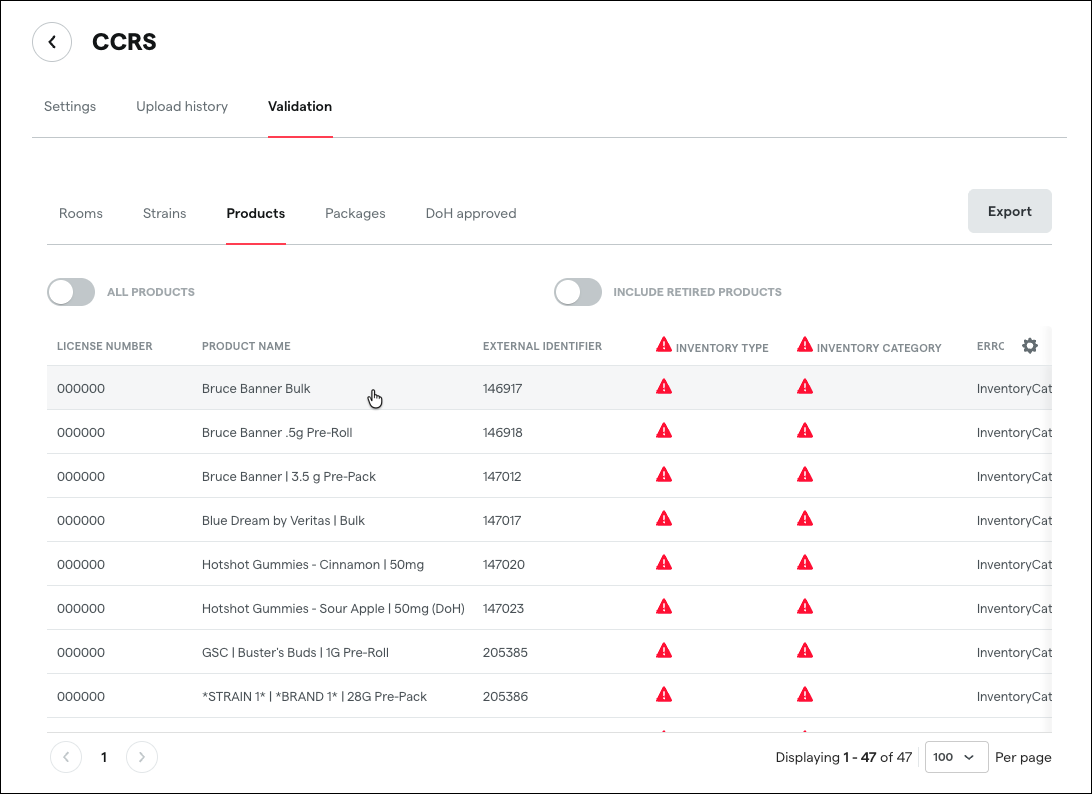Click external identifier 147017

click(x=501, y=520)
